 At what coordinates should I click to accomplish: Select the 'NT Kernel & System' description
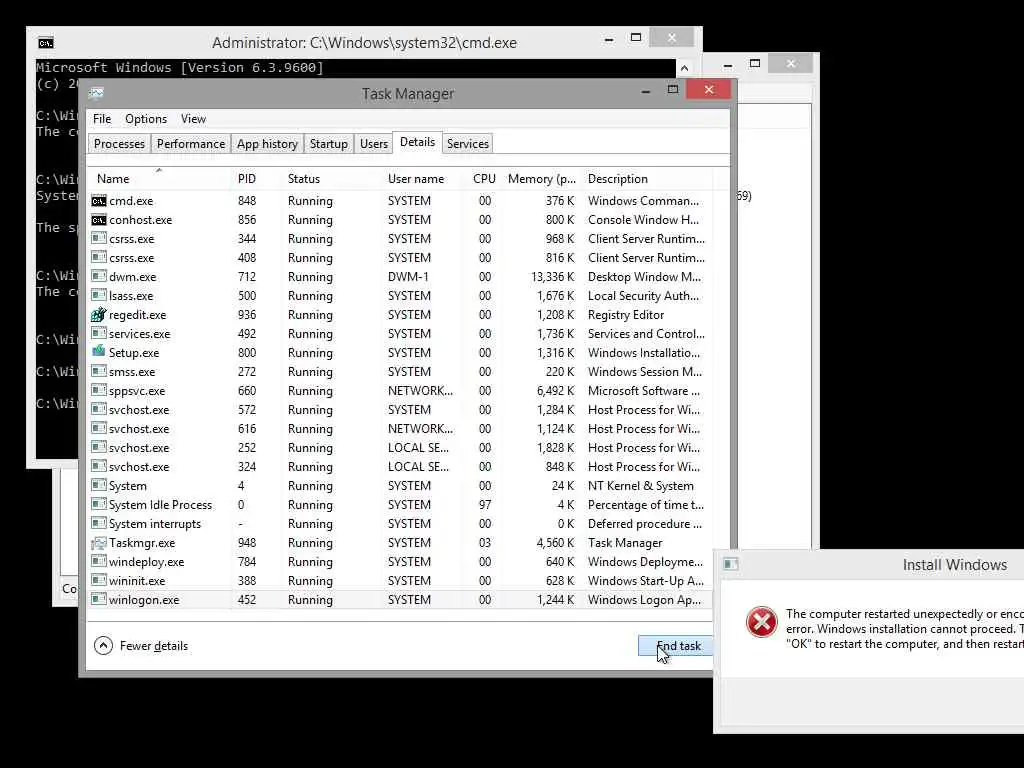click(x=641, y=486)
